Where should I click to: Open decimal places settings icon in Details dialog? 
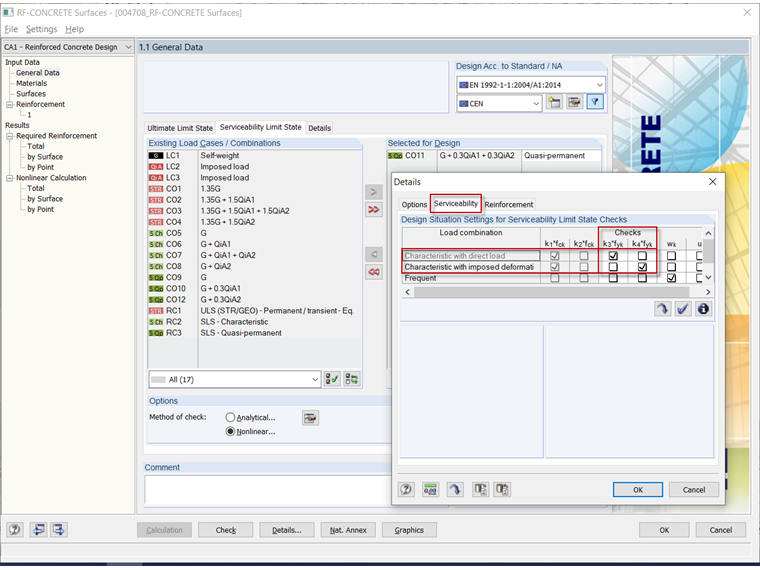(x=430, y=490)
